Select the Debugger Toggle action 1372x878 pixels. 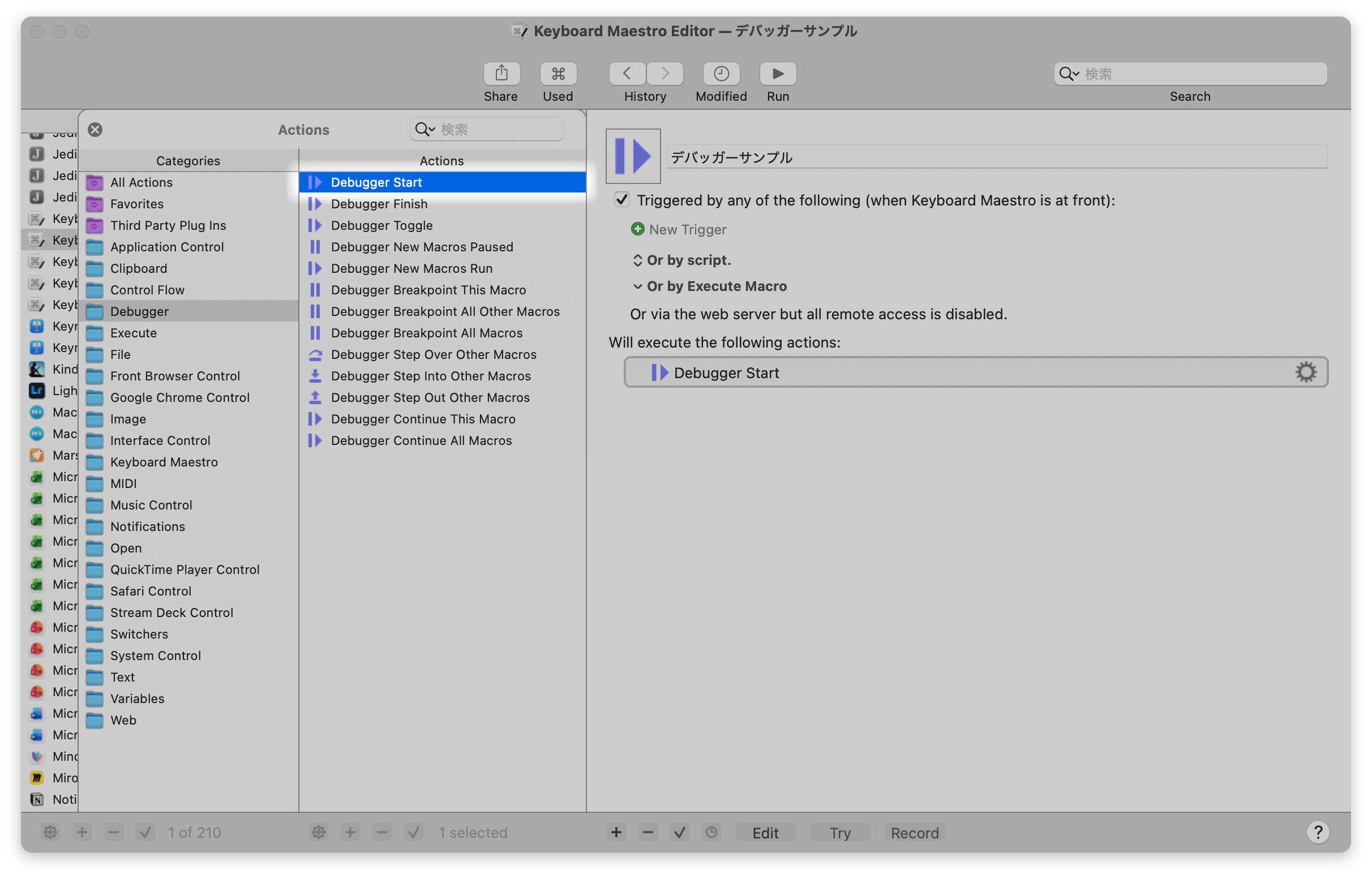381,225
